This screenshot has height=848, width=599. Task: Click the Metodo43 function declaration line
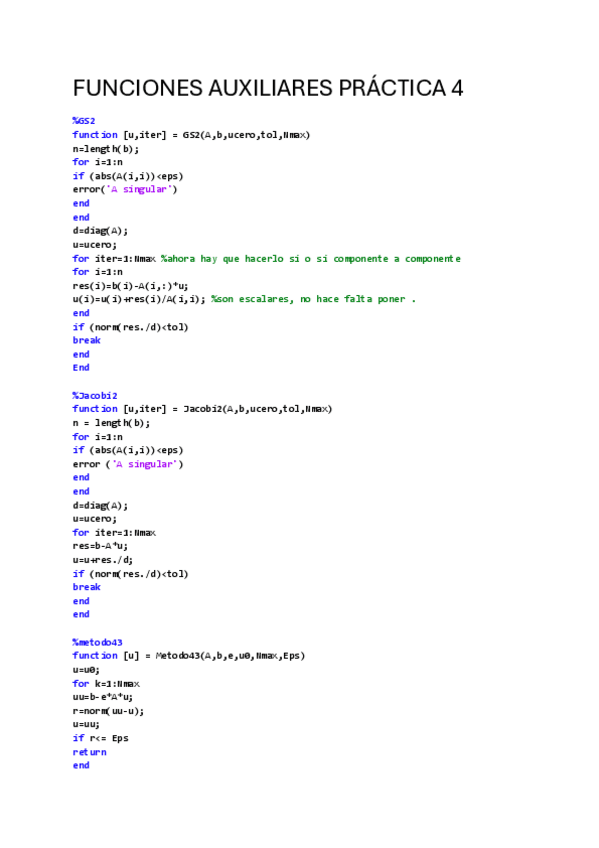189,655
